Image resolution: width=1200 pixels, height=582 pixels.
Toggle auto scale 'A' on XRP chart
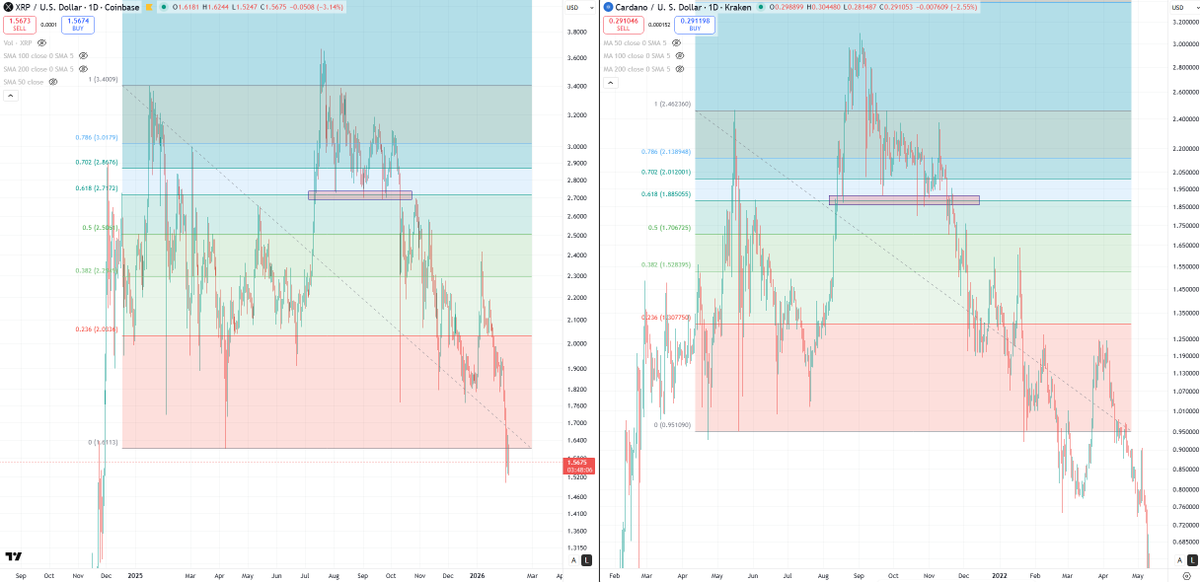coord(573,560)
